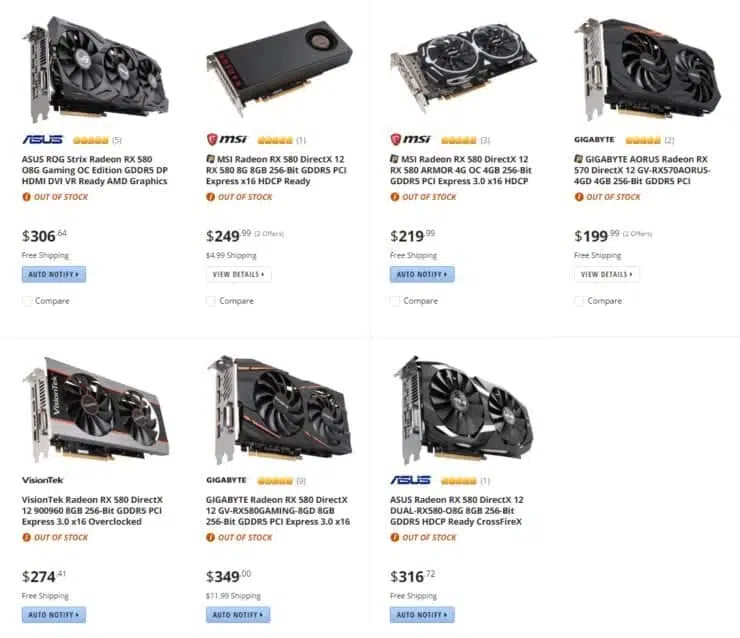Click the out of stock info icon on VisionTek card
This screenshot has width=740, height=638.
click(x=26, y=537)
